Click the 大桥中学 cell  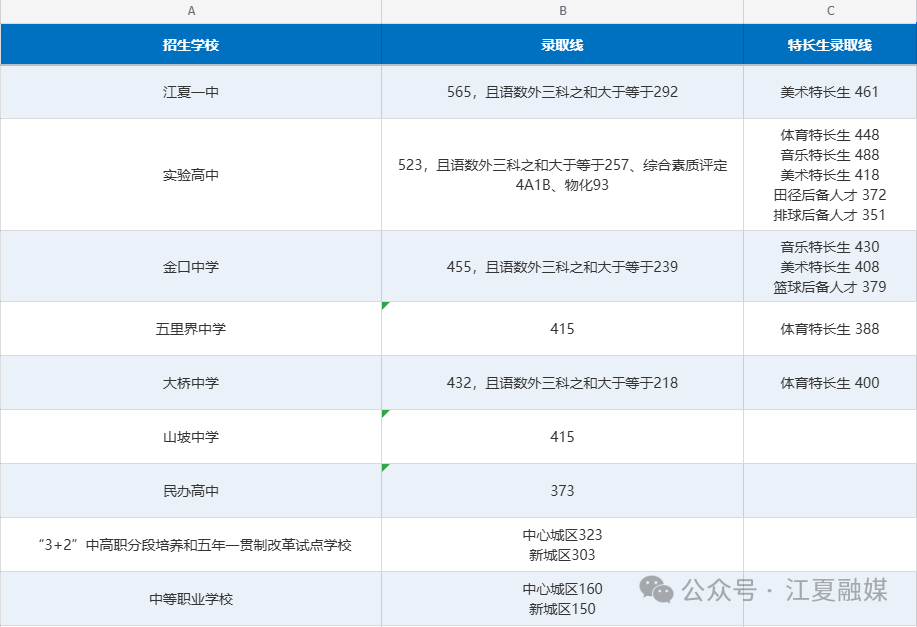coord(191,383)
